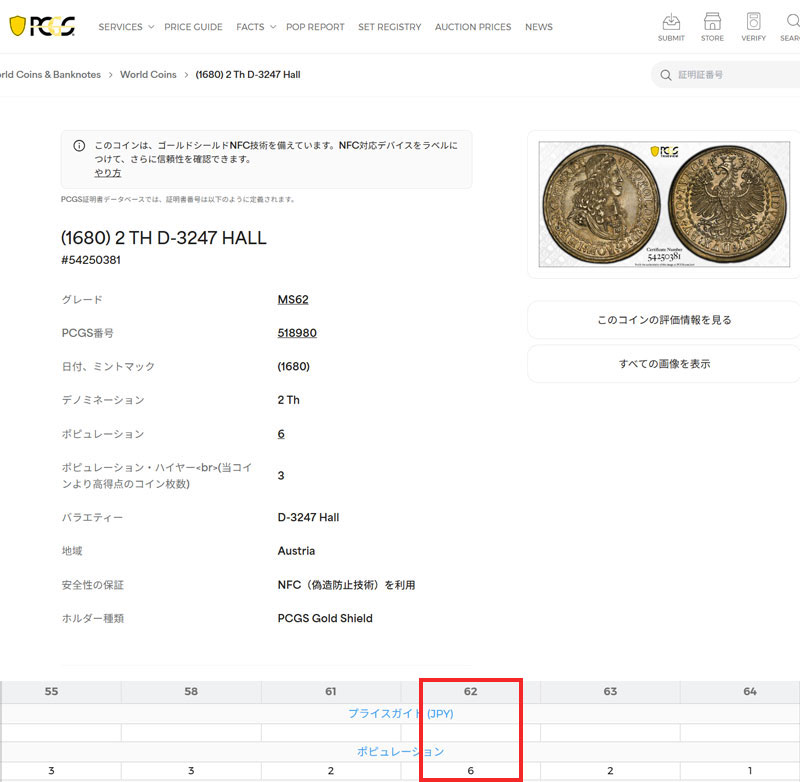This screenshot has width=800, height=782.
Task: Select the grade 63 column header
Action: pyautogui.click(x=610, y=692)
